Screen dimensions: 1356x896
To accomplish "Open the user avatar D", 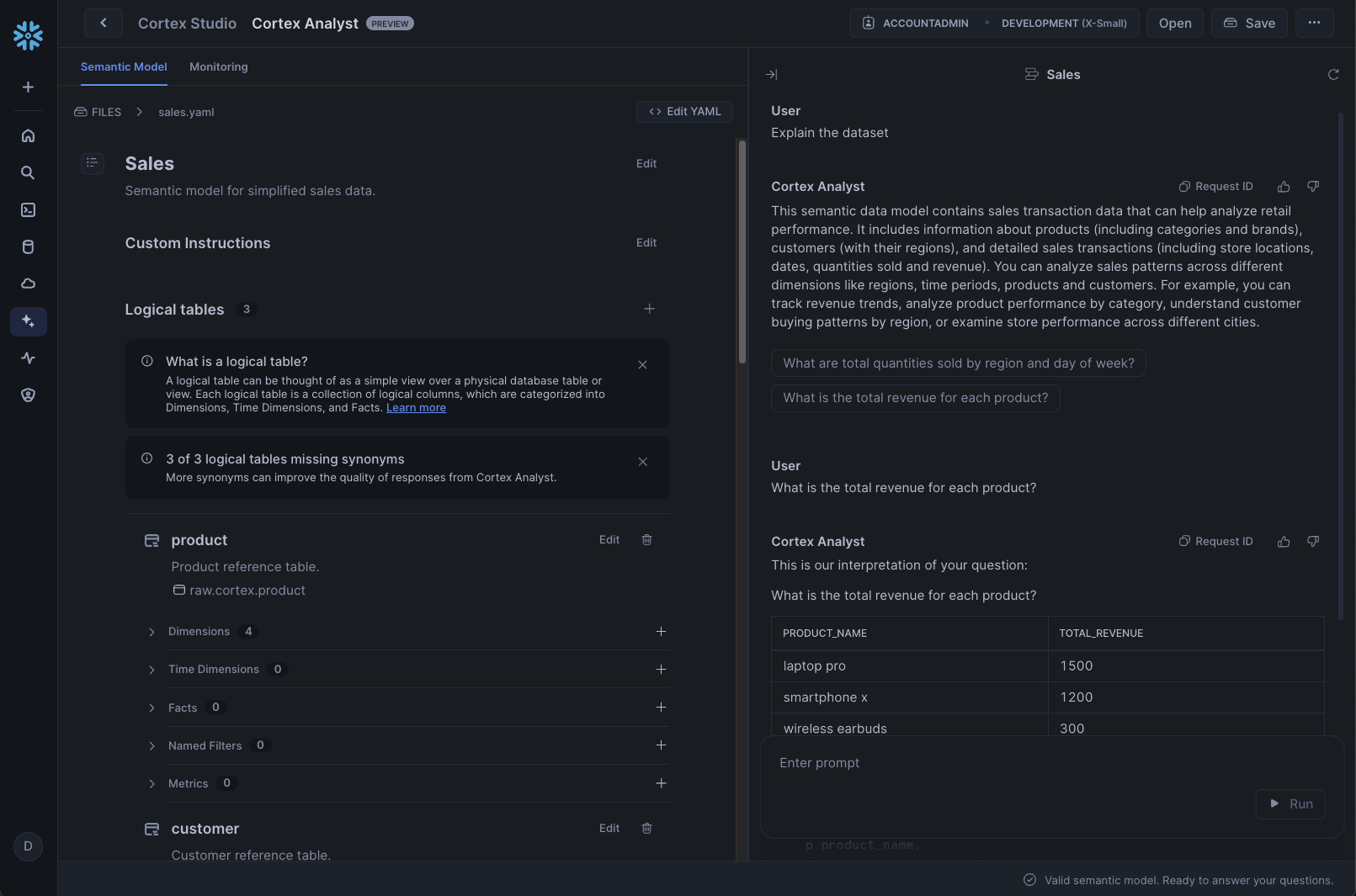I will 28,846.
